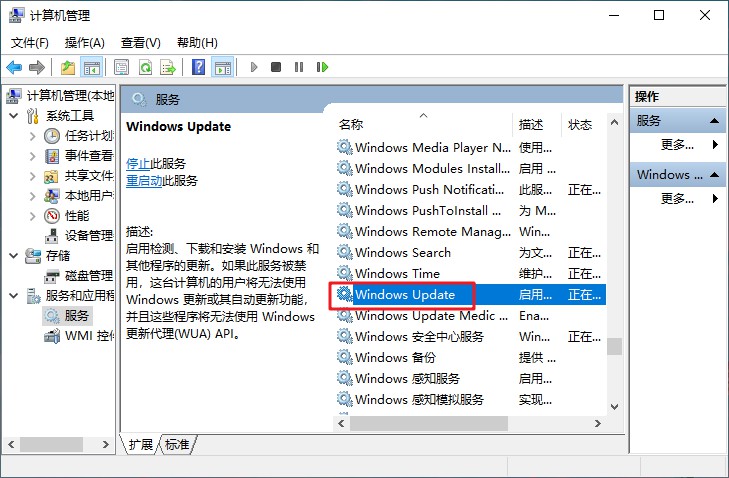Open the 帮助(H) menu
The image size is (729, 478).
pos(197,43)
